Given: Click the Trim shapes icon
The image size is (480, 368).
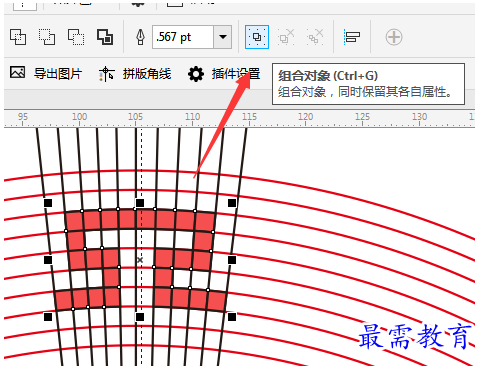Looking at the screenshot, I should (x=47, y=37).
